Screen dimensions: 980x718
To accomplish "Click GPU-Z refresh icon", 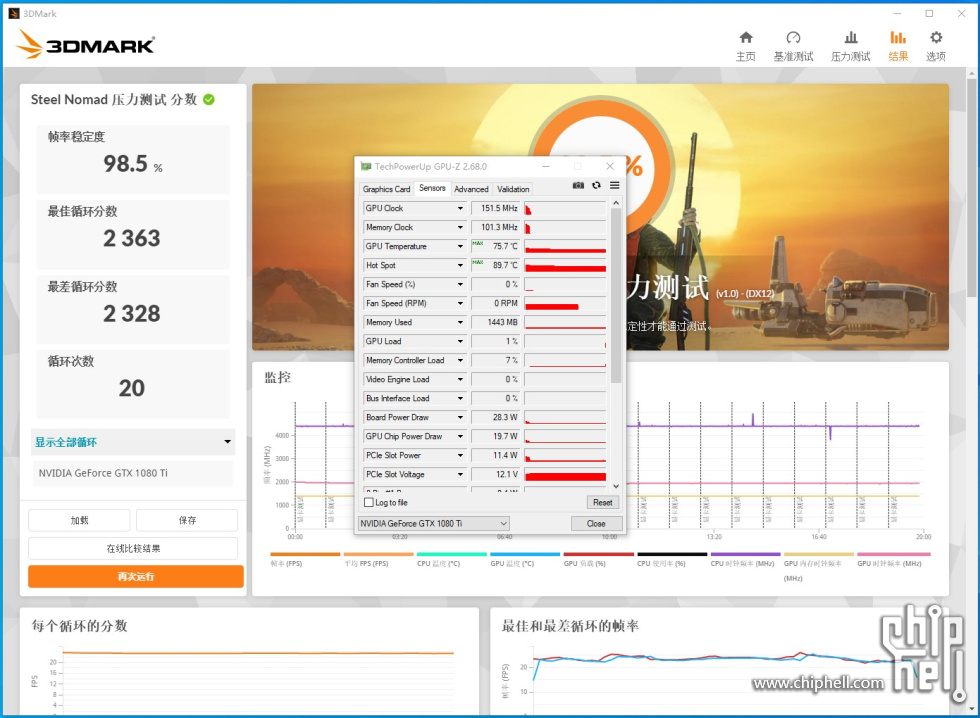I will coord(596,186).
